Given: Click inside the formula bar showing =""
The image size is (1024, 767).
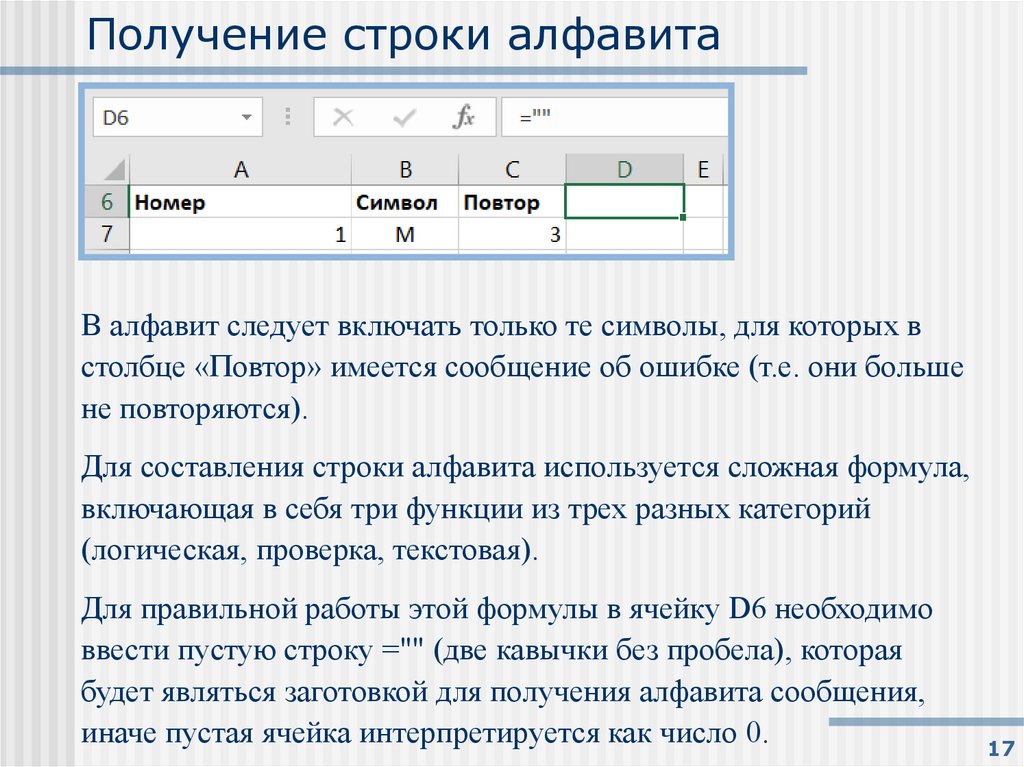Looking at the screenshot, I should [600, 116].
